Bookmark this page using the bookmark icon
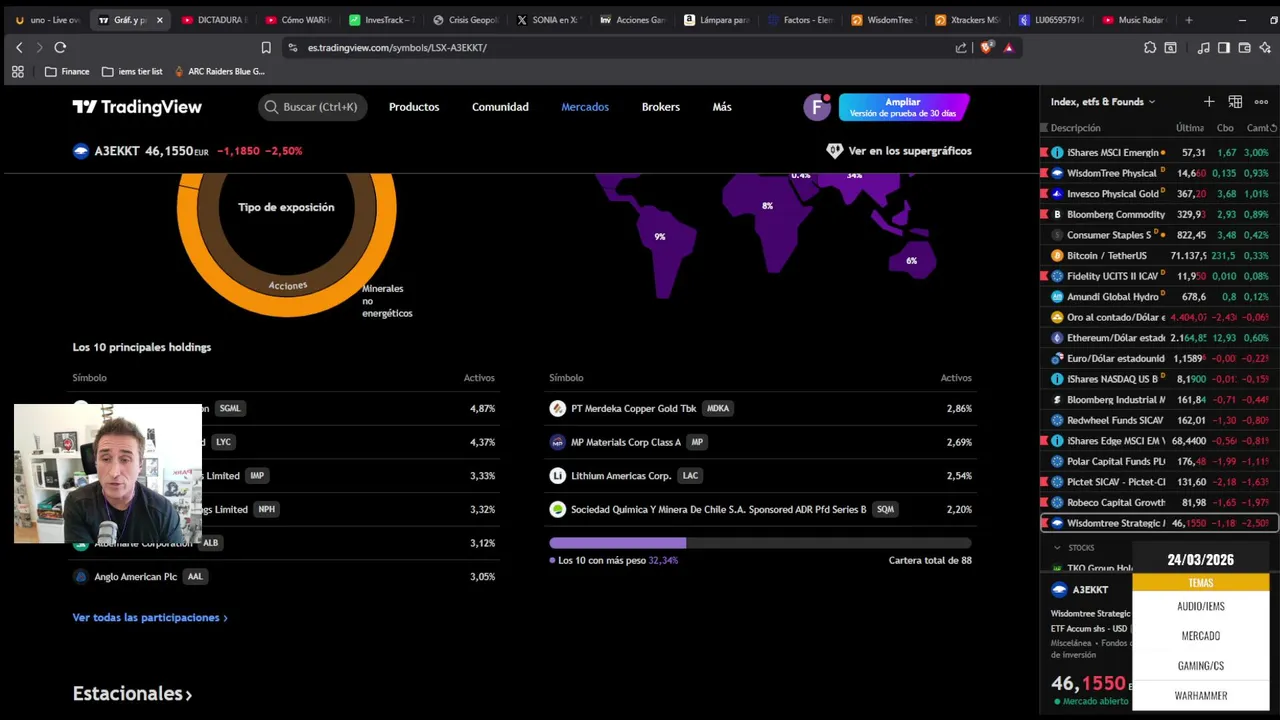This screenshot has height=720, width=1280. click(266, 47)
